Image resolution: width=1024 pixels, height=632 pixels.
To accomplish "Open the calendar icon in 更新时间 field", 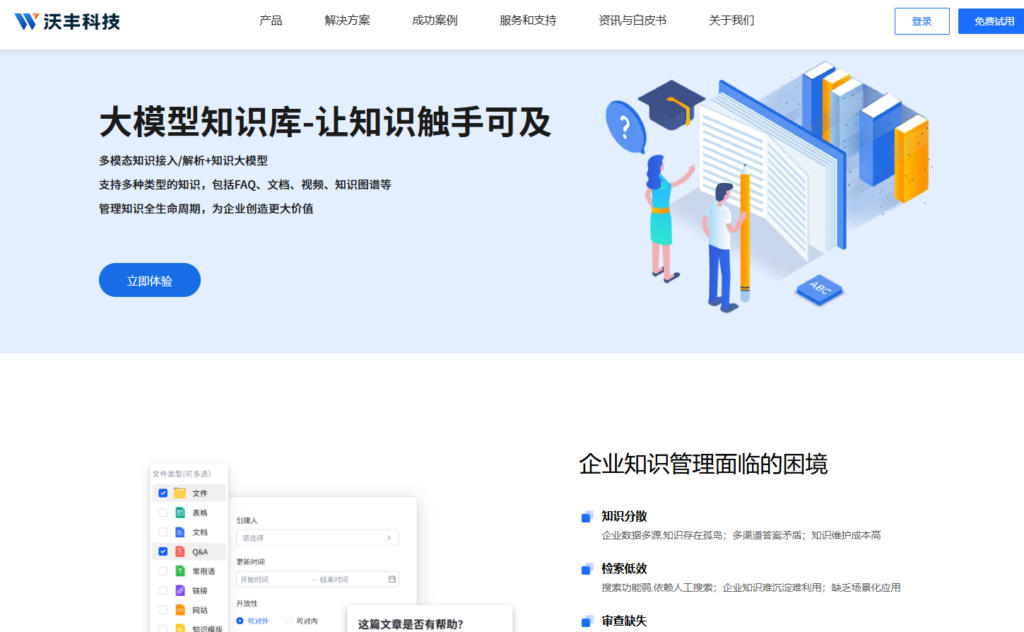I will click(x=392, y=579).
